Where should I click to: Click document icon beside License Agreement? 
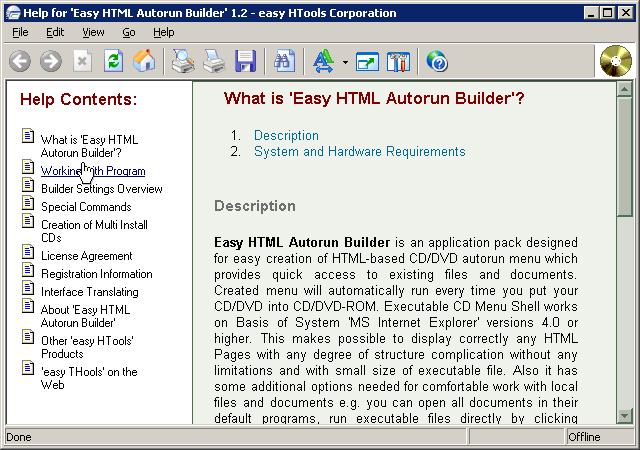pyautogui.click(x=28, y=251)
